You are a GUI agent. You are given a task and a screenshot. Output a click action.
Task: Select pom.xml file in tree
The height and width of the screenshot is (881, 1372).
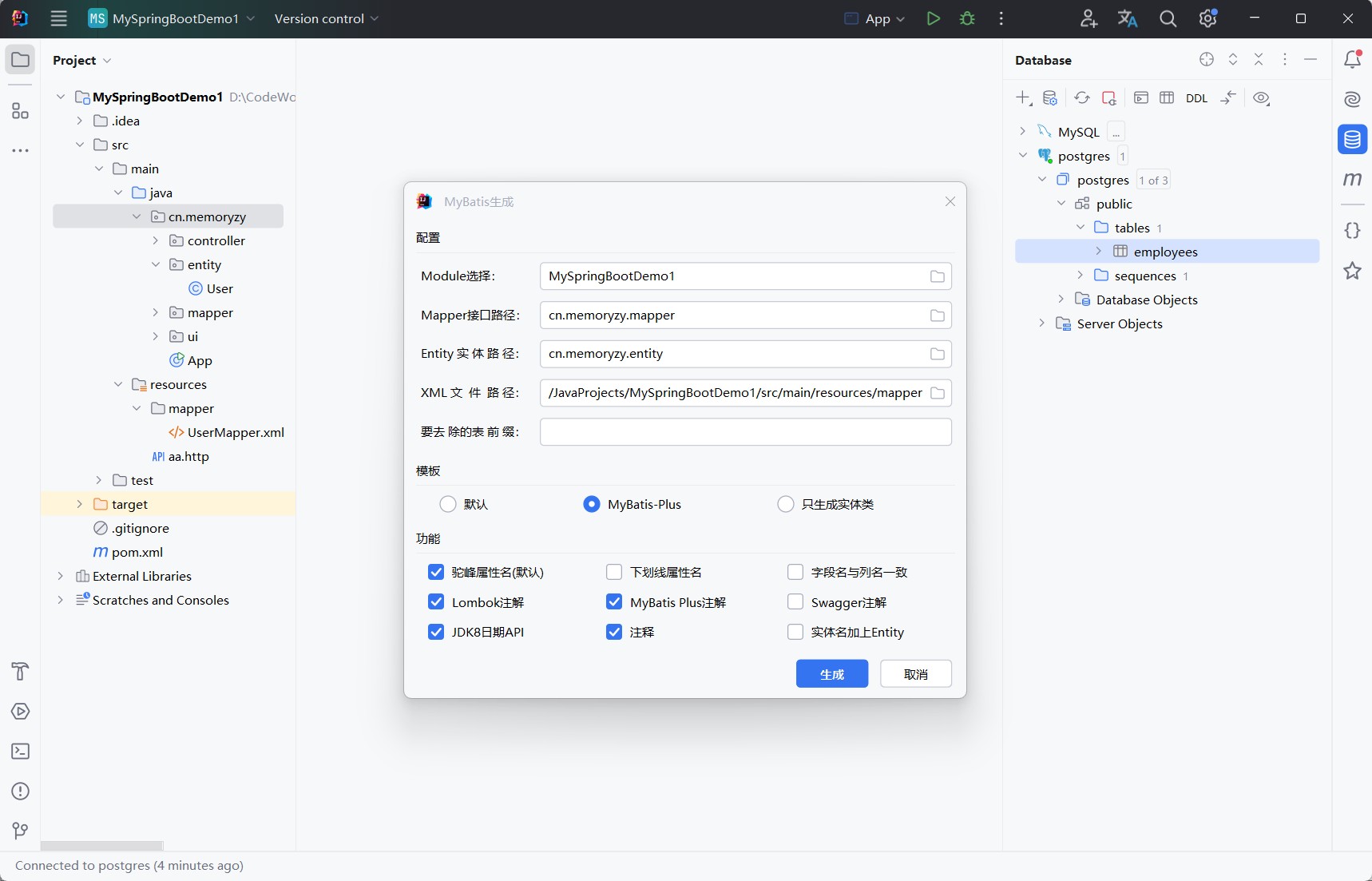[129, 552]
